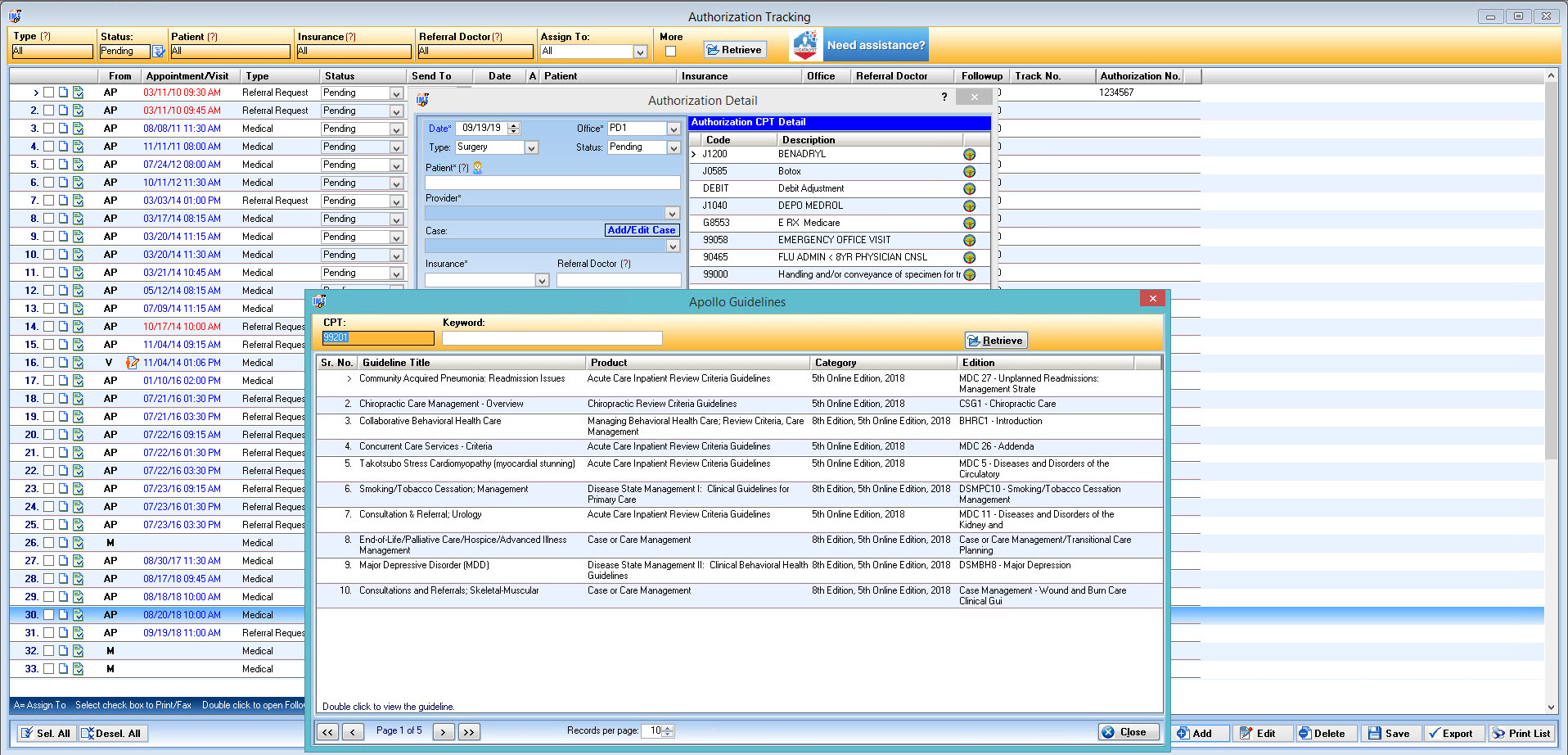Go to next page of guidelines
This screenshot has width=1568, height=755.
click(443, 732)
